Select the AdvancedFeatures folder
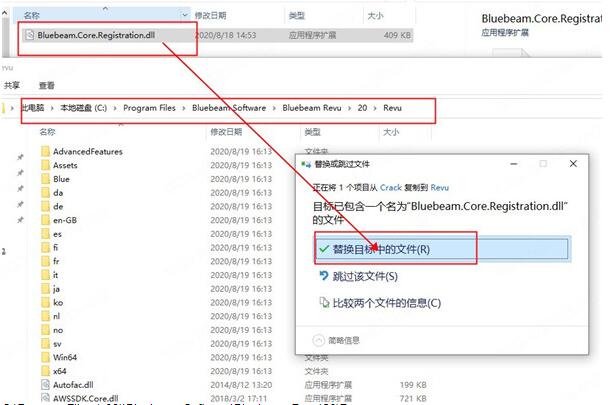Viewport: 616px width, 405px height. pos(88,151)
